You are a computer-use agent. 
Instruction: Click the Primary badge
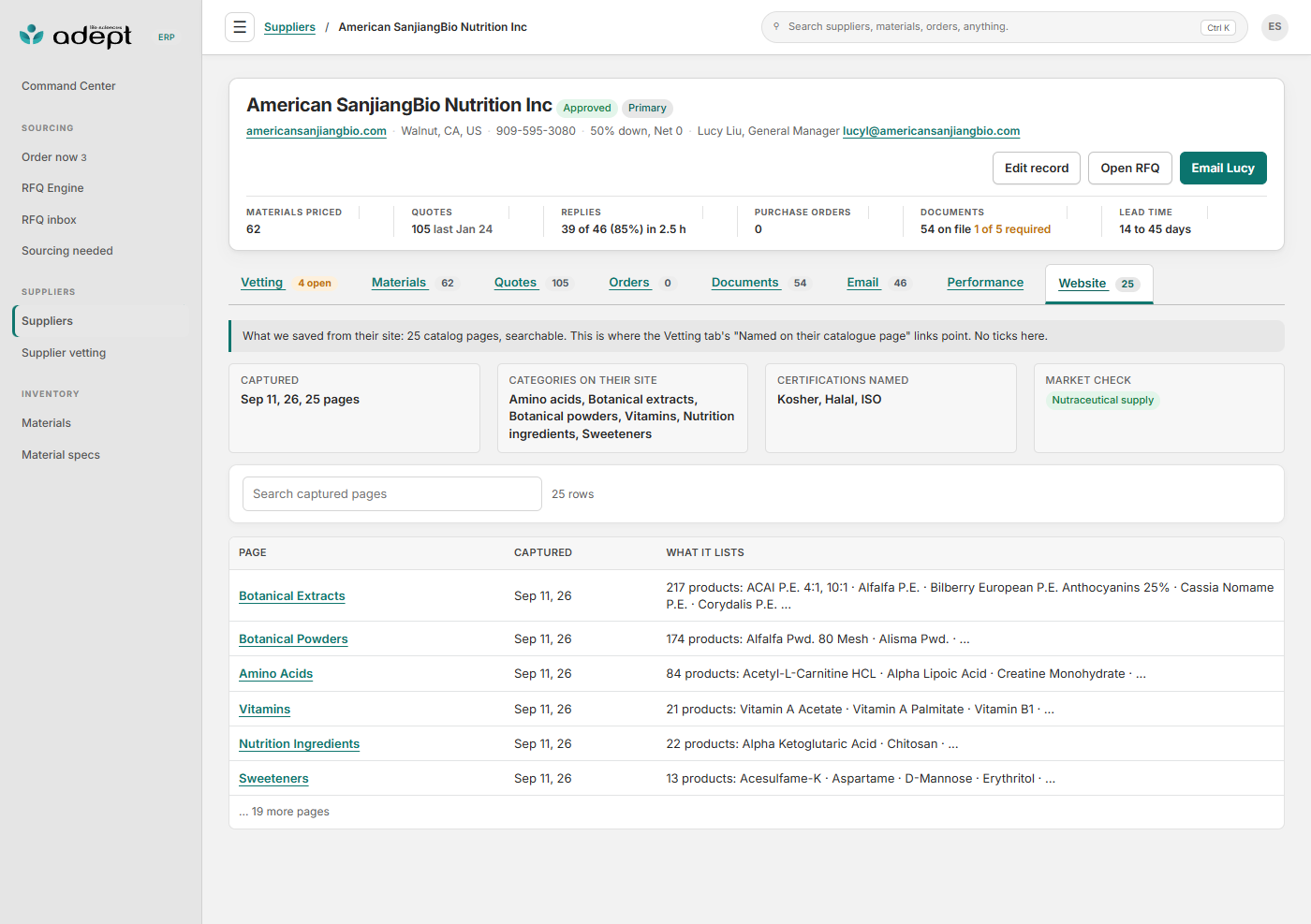[x=647, y=109]
